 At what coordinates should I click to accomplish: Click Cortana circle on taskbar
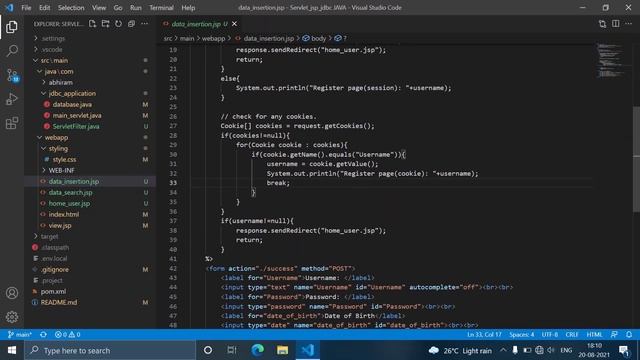208,350
